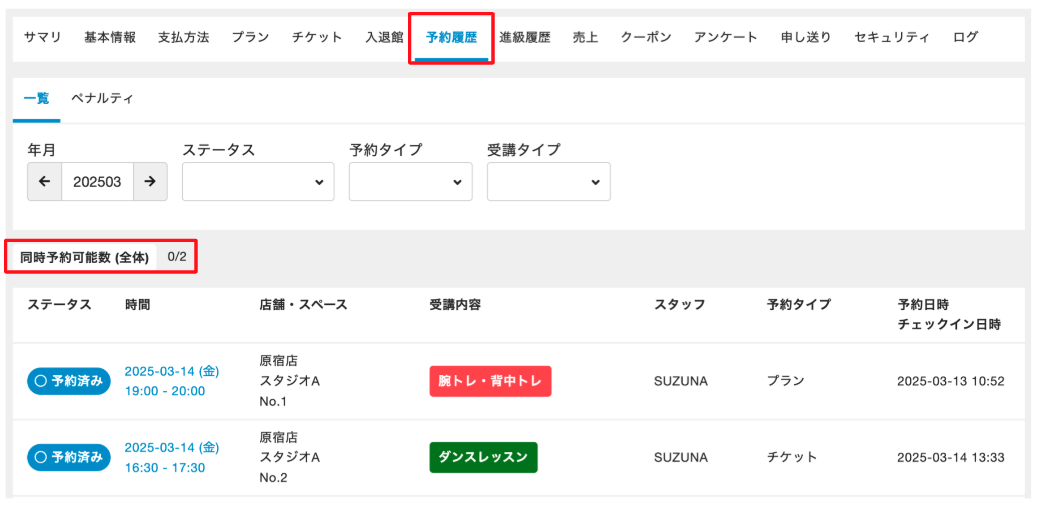
Task: Open the セキュリティ tab
Action: [892, 37]
